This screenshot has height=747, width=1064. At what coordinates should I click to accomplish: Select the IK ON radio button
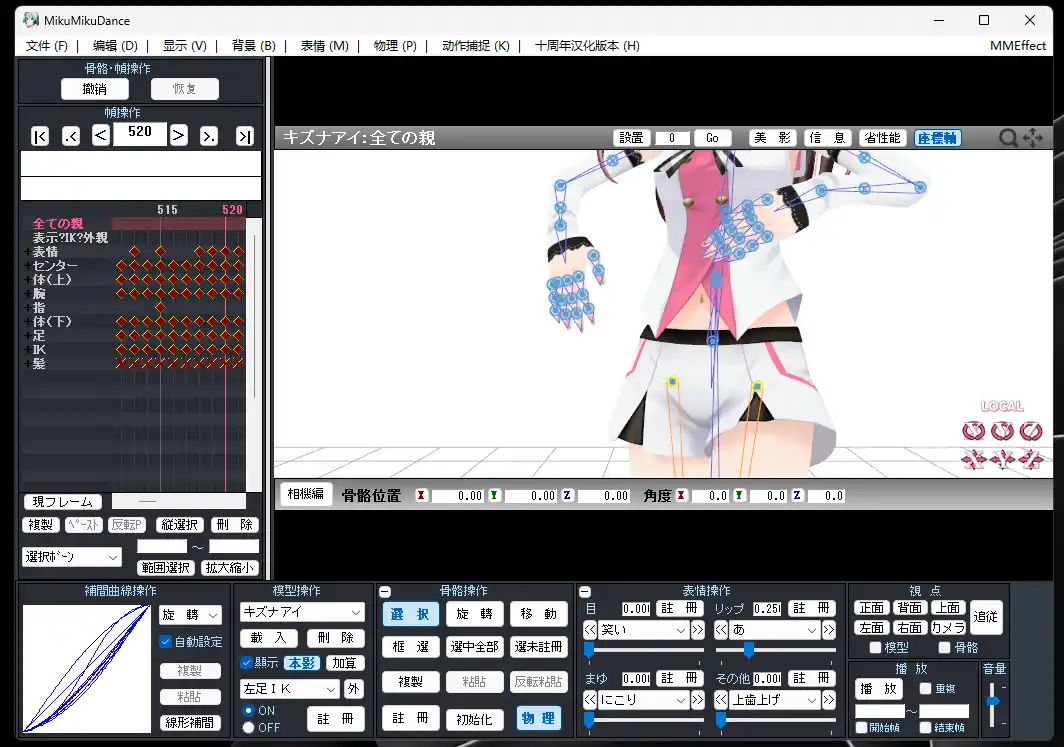248,710
